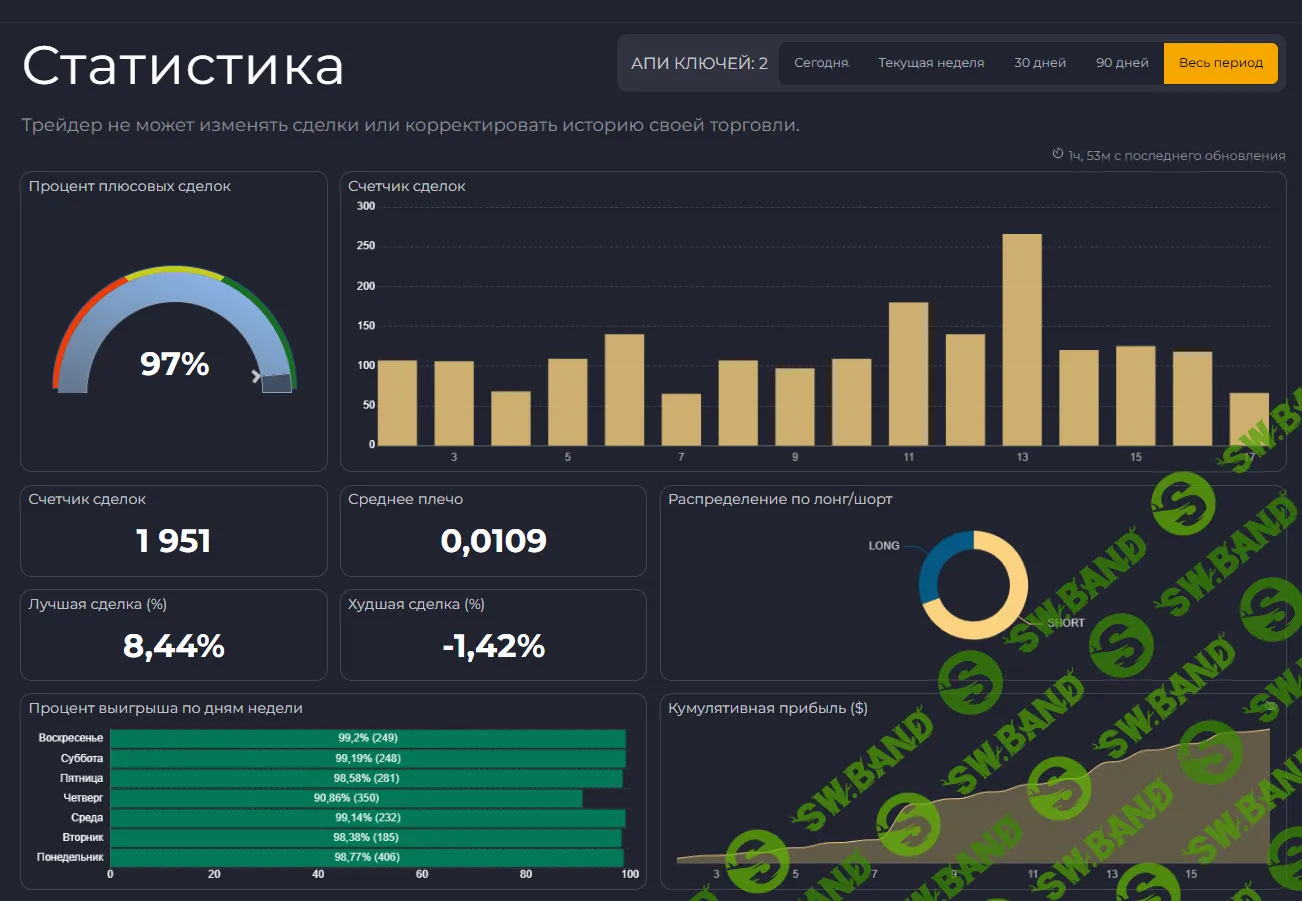Click the active 'Весь период' button
Viewport: 1302px width, 901px height.
pyautogui.click(x=1220, y=62)
